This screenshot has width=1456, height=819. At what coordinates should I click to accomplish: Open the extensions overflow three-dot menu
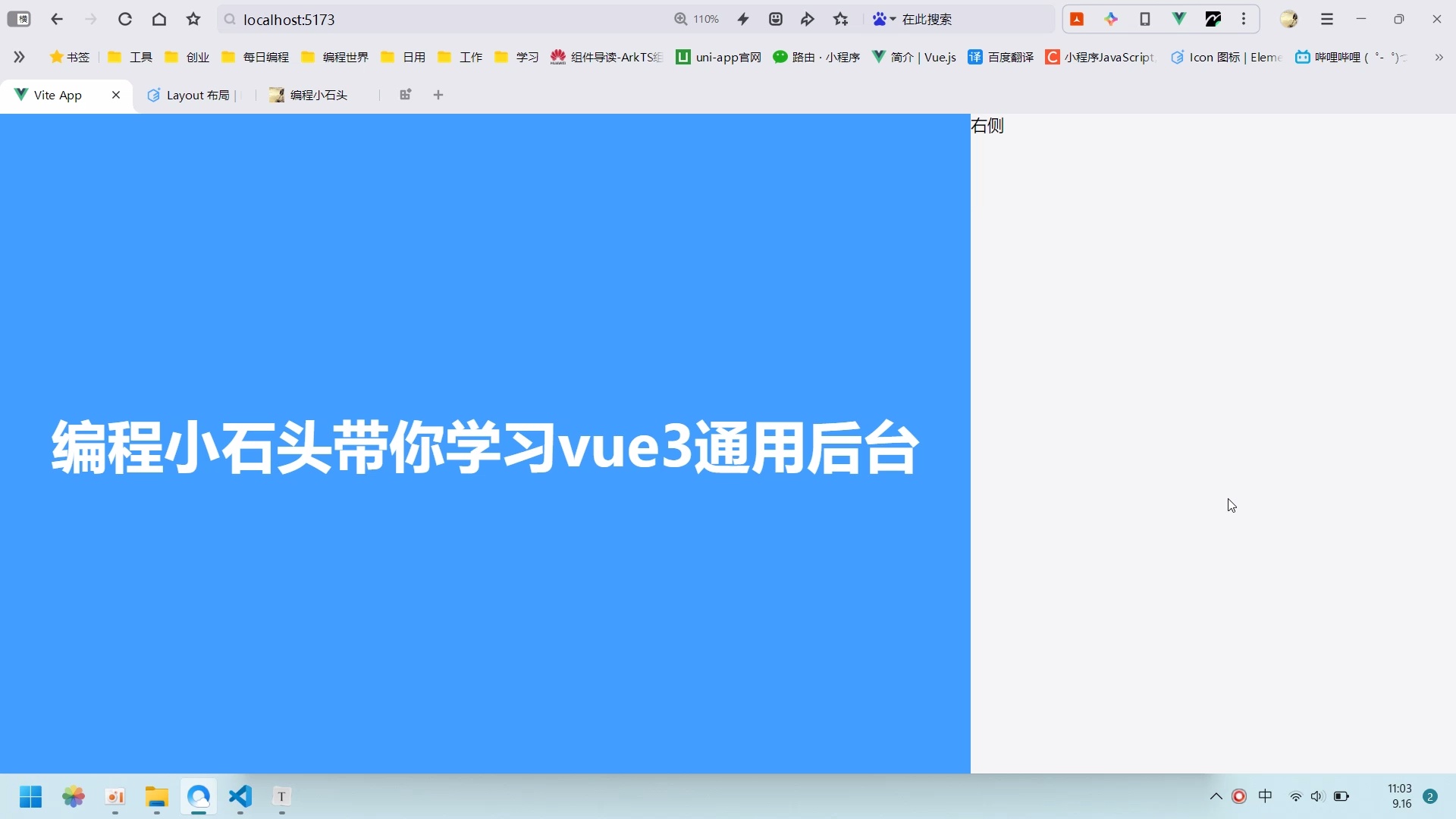(x=1244, y=19)
